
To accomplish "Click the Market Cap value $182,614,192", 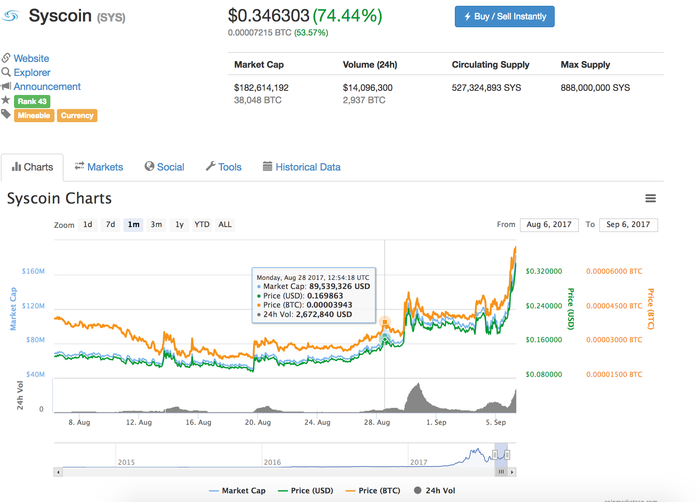I will coord(261,88).
